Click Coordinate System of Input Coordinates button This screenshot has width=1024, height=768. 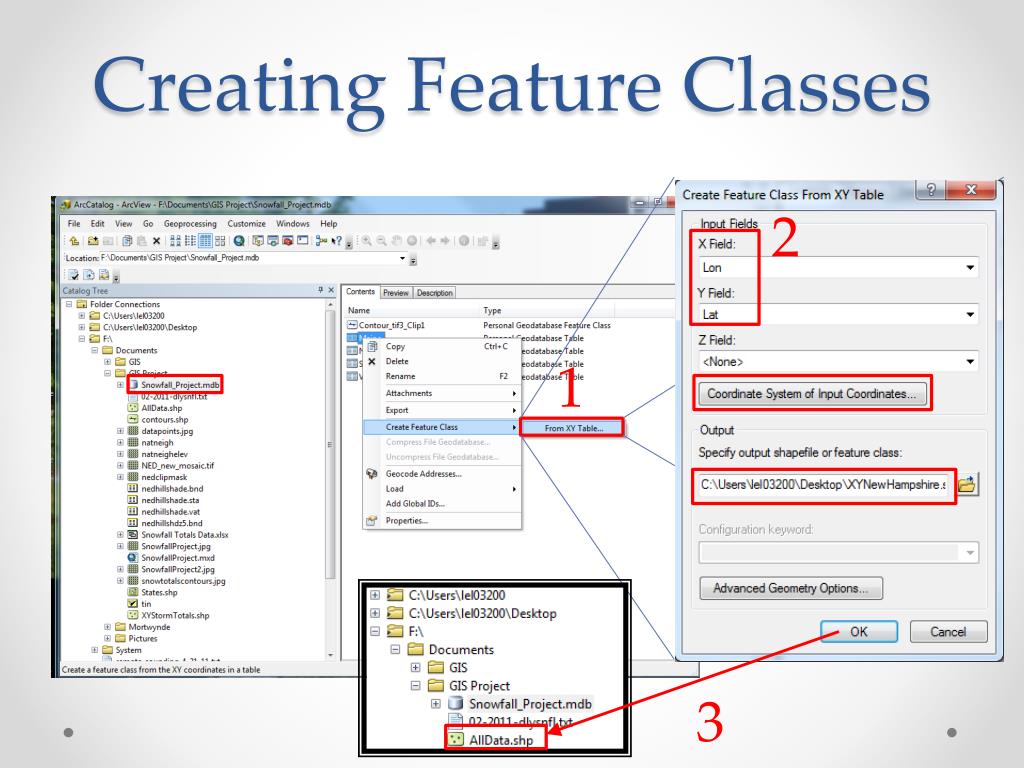[812, 394]
